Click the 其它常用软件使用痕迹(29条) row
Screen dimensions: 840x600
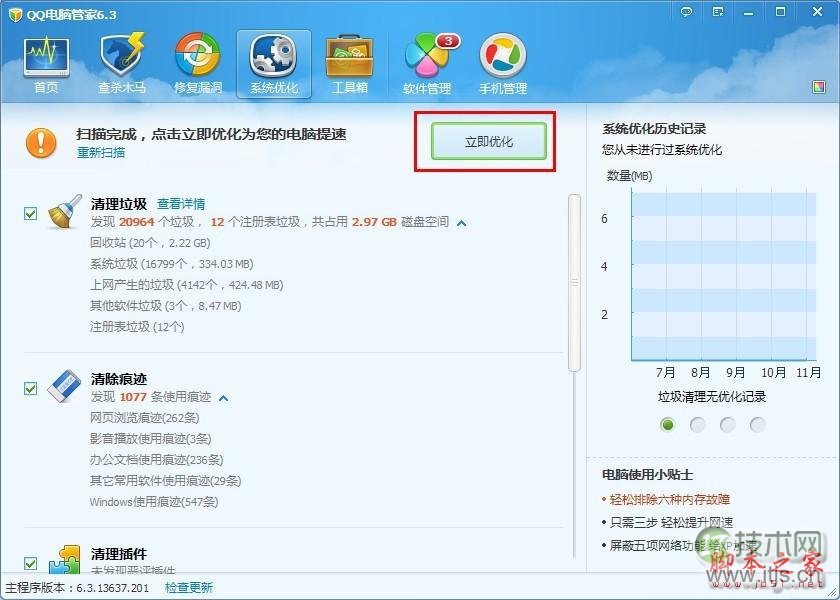(166, 481)
